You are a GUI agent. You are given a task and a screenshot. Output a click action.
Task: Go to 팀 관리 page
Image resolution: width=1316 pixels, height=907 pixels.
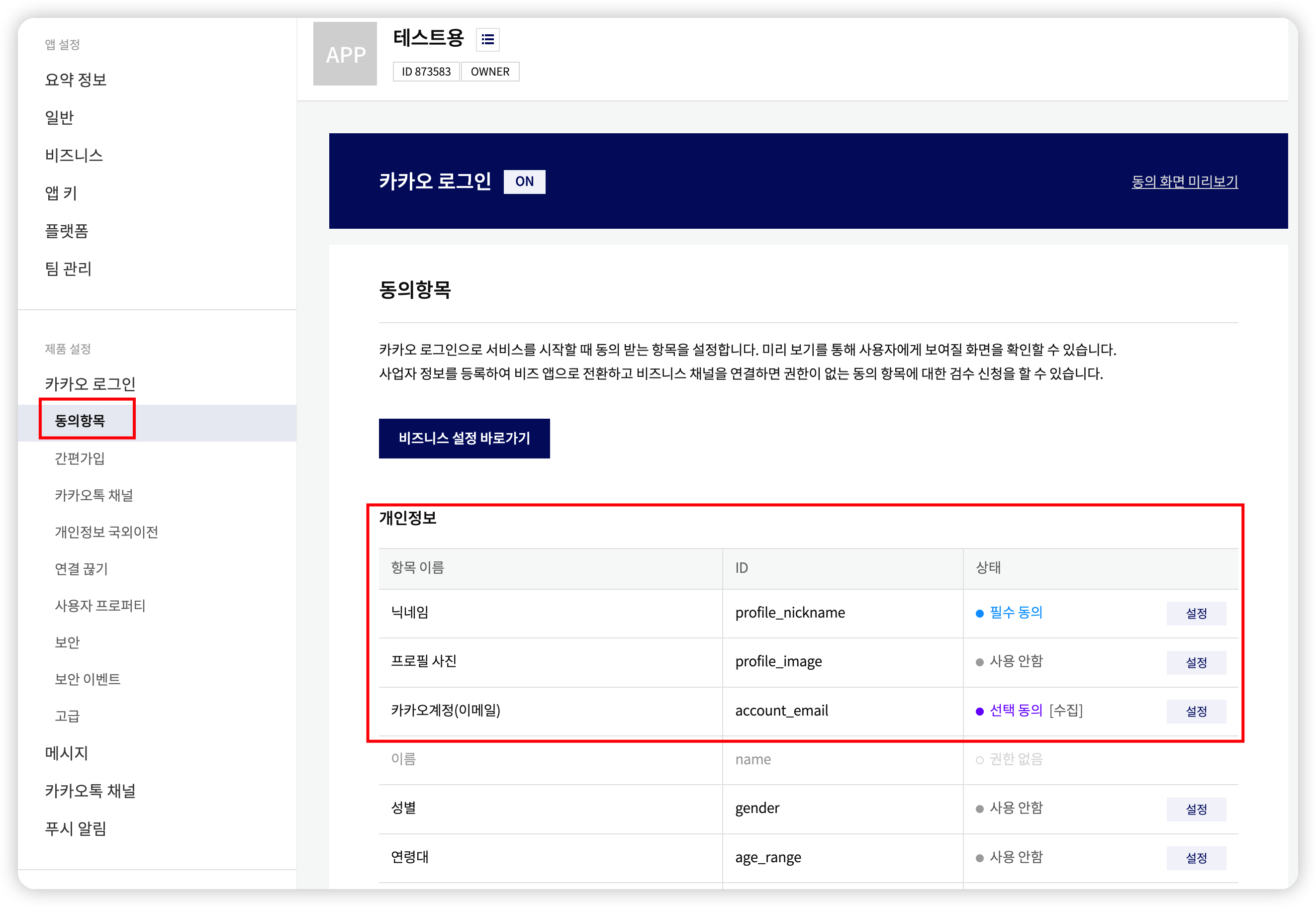(x=68, y=268)
